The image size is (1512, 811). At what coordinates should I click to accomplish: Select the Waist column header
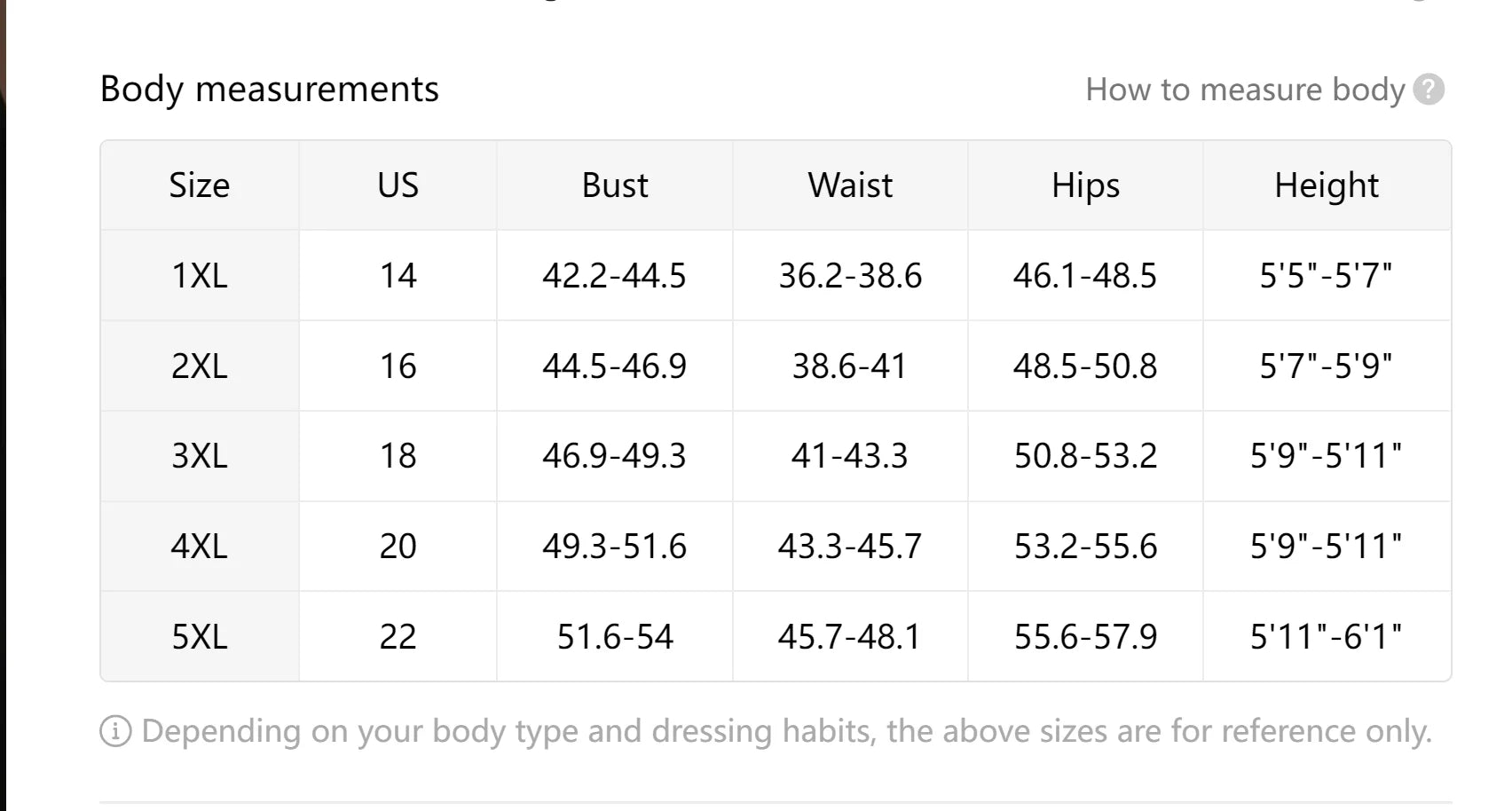click(850, 185)
